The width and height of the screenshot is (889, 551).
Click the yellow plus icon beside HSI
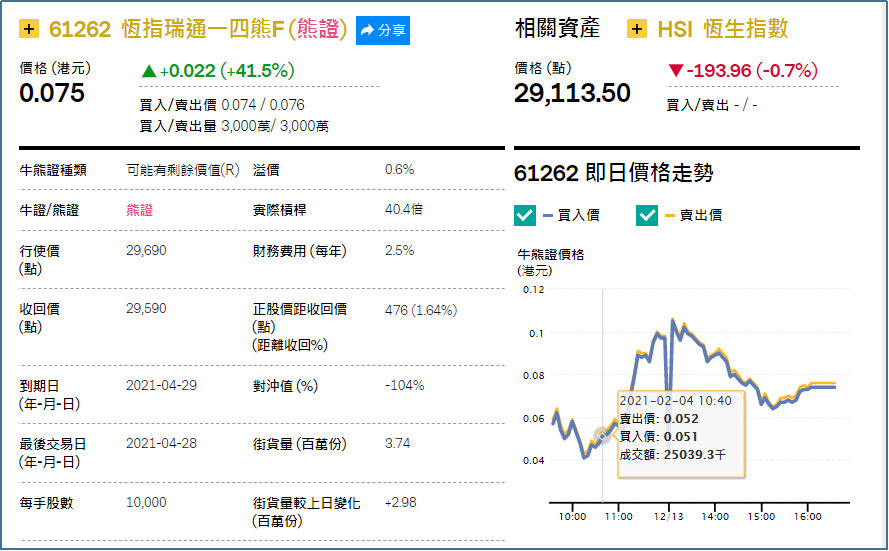(637, 28)
